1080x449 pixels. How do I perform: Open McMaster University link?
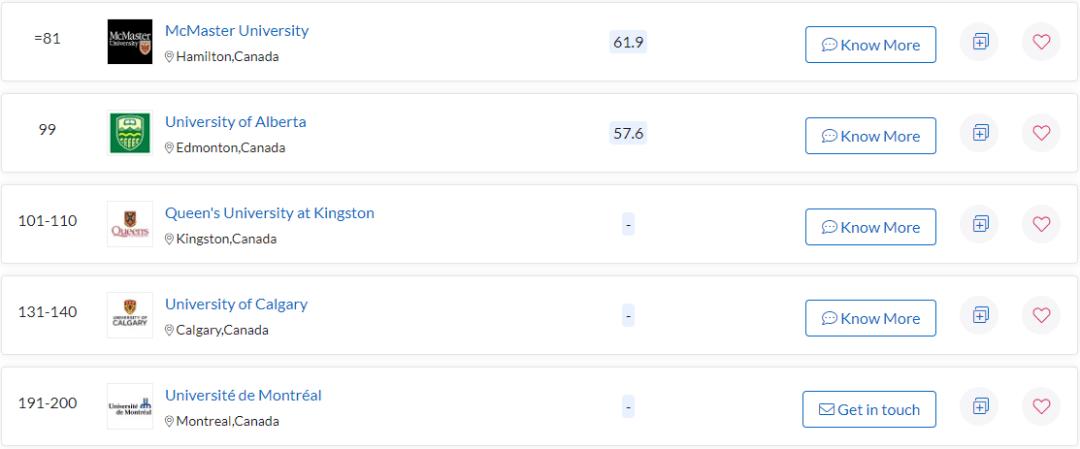pyautogui.click(x=236, y=31)
